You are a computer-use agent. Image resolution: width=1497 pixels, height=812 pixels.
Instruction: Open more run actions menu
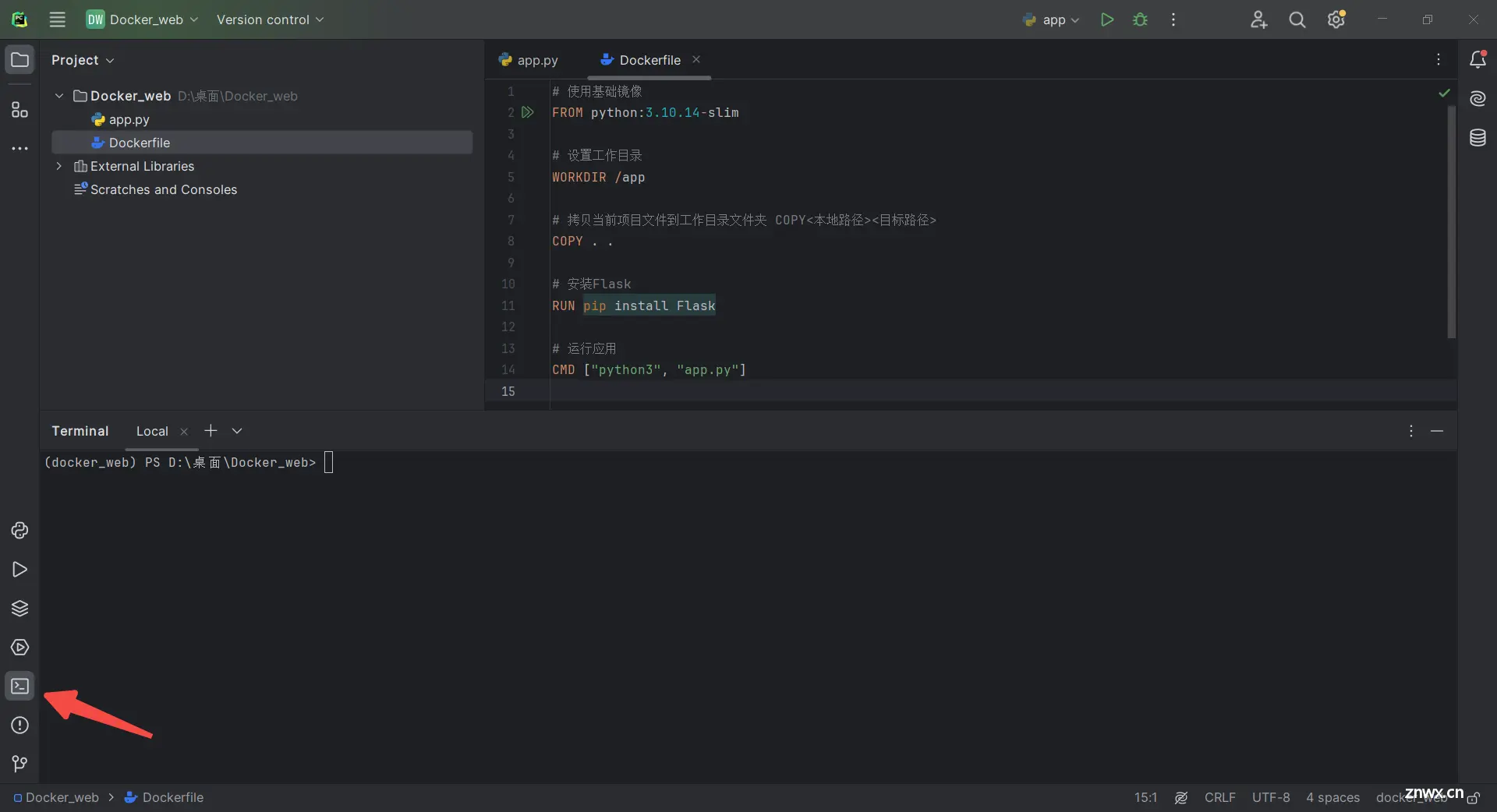[x=1173, y=19]
